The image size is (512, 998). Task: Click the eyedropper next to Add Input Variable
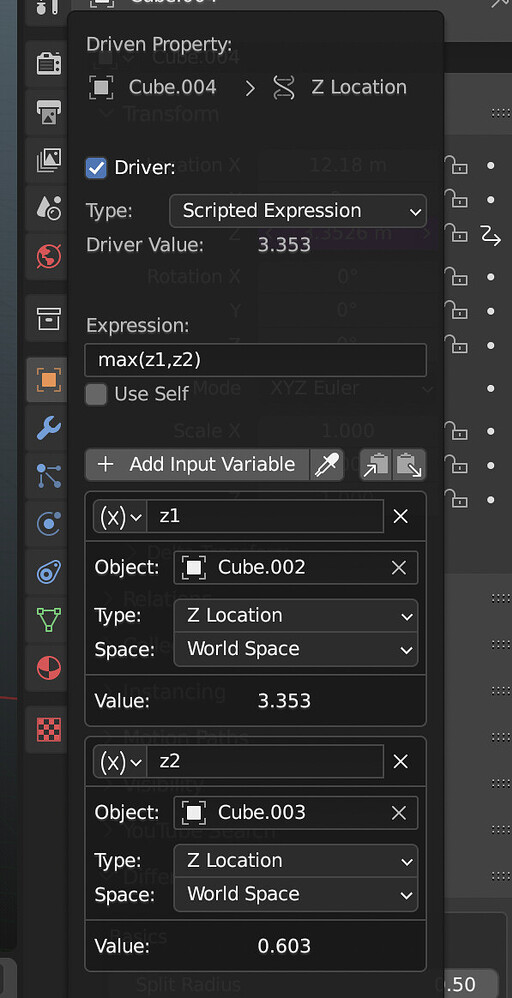pos(327,465)
